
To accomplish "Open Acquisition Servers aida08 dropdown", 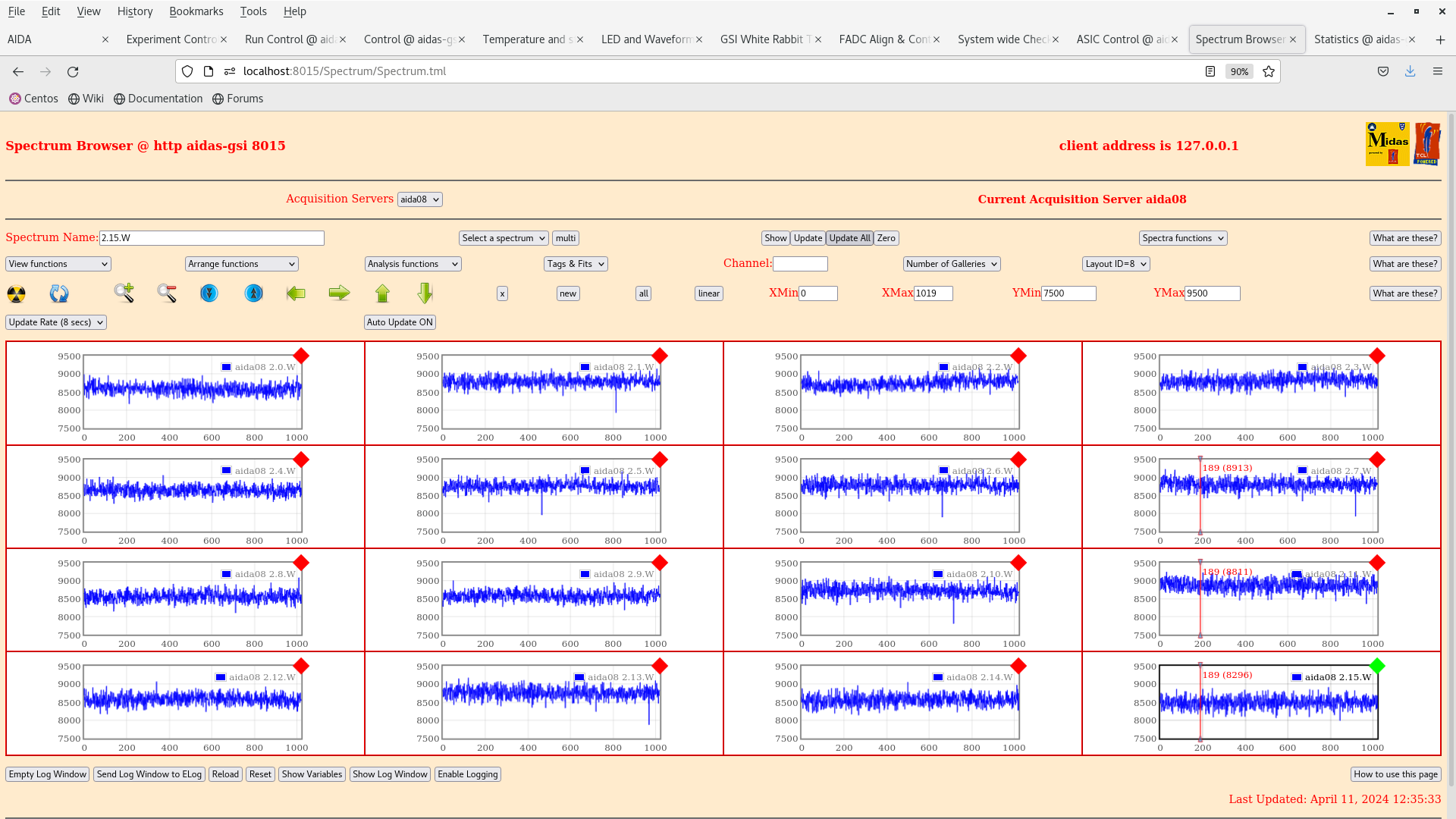I will click(419, 199).
